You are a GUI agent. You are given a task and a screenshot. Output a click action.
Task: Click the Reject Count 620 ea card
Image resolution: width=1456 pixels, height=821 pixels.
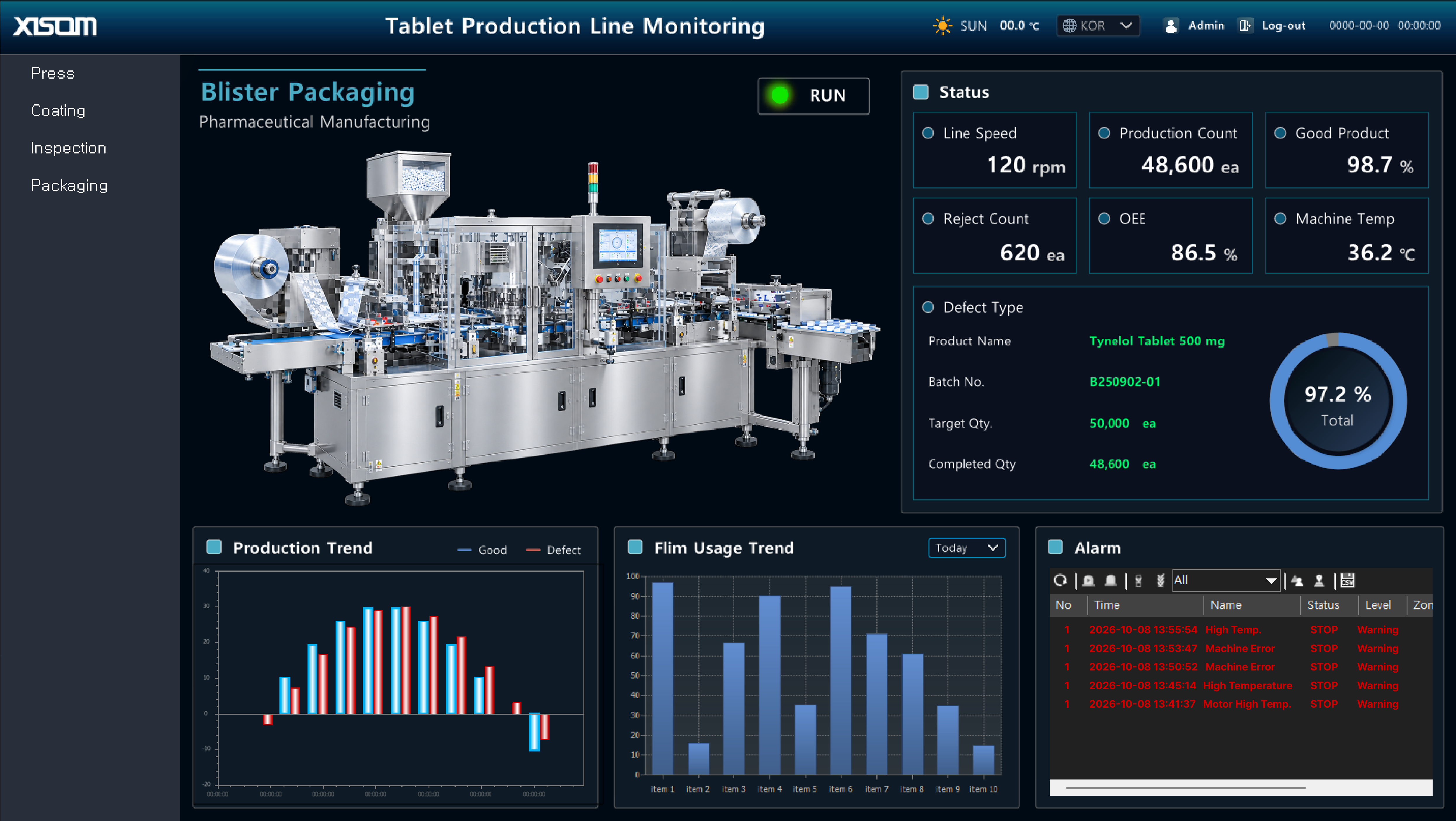click(994, 236)
